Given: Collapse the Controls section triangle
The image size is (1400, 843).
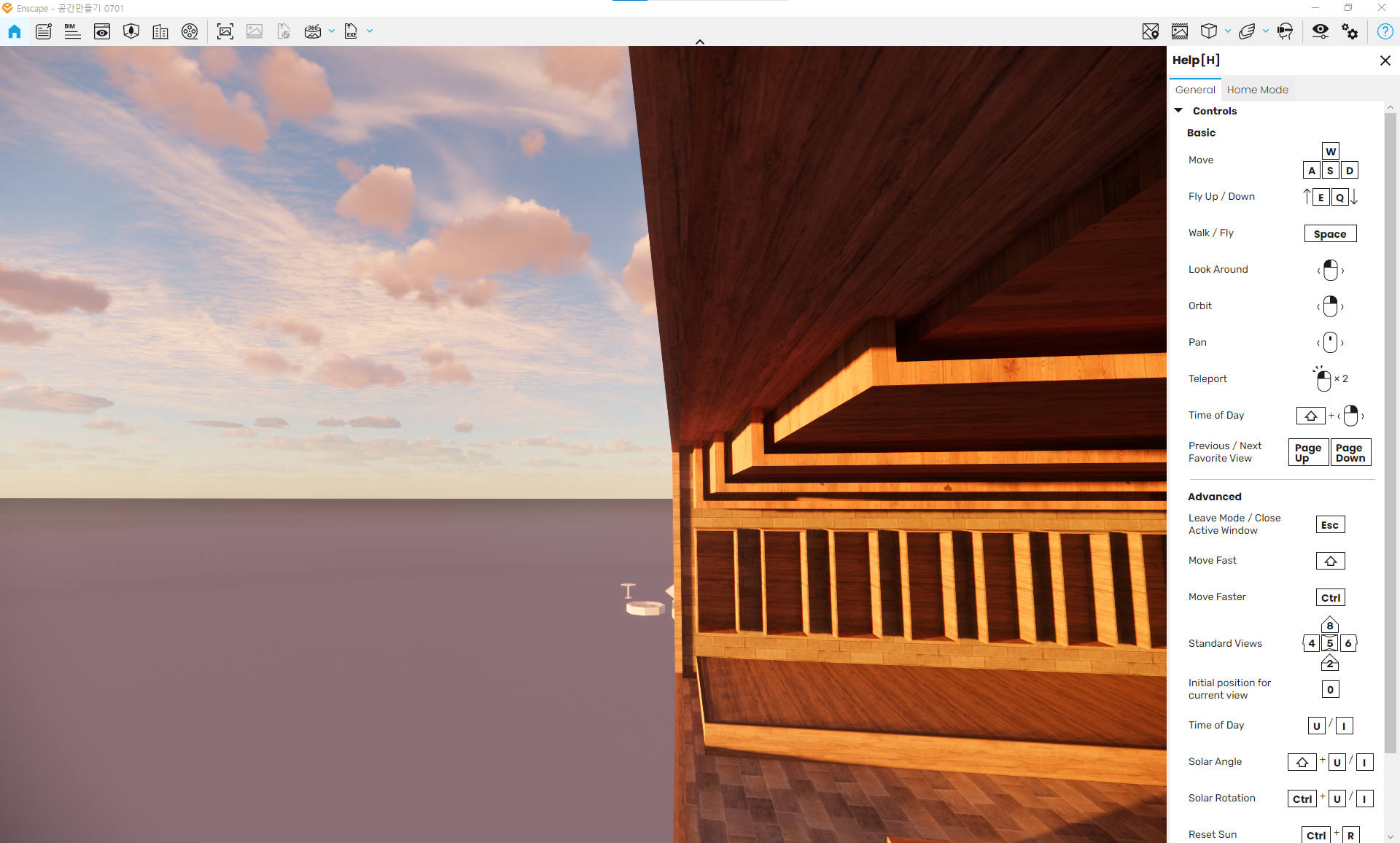Looking at the screenshot, I should coord(1178,111).
